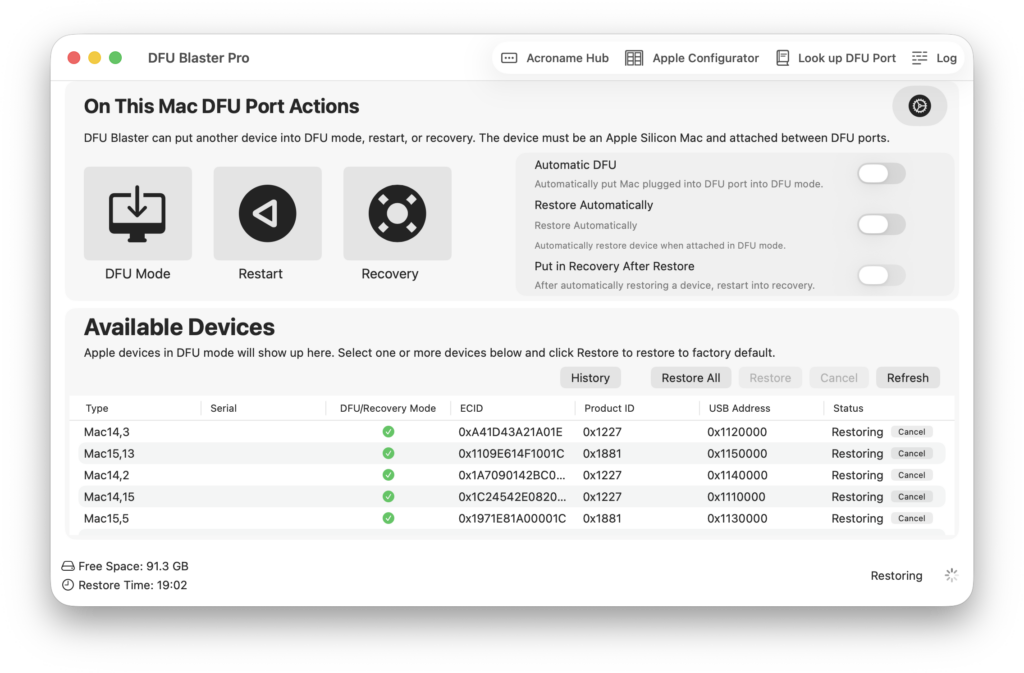Turn on Put in Recovery After Restore
This screenshot has width=1024, height=673.
[881, 275]
